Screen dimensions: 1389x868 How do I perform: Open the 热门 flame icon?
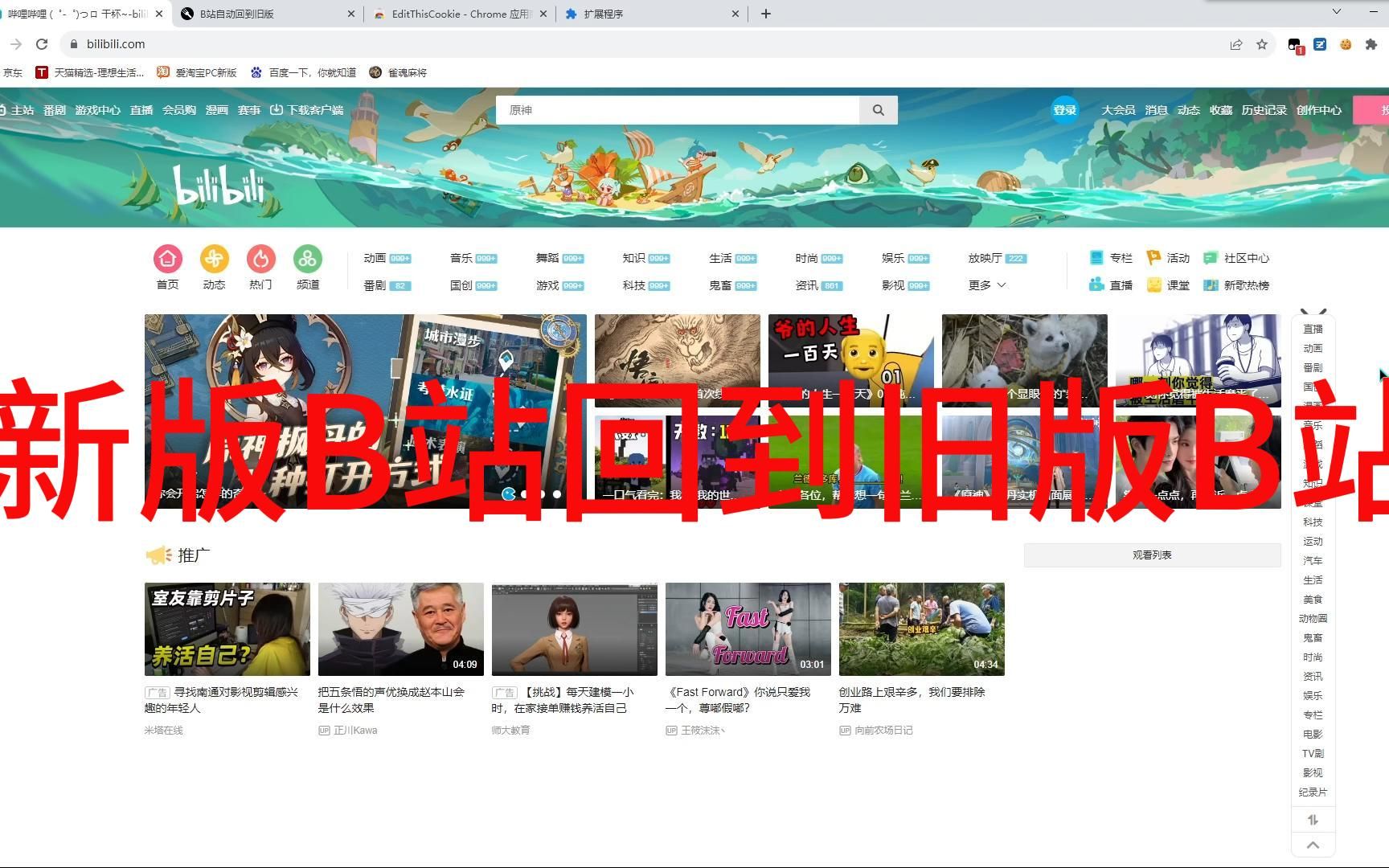[260, 259]
